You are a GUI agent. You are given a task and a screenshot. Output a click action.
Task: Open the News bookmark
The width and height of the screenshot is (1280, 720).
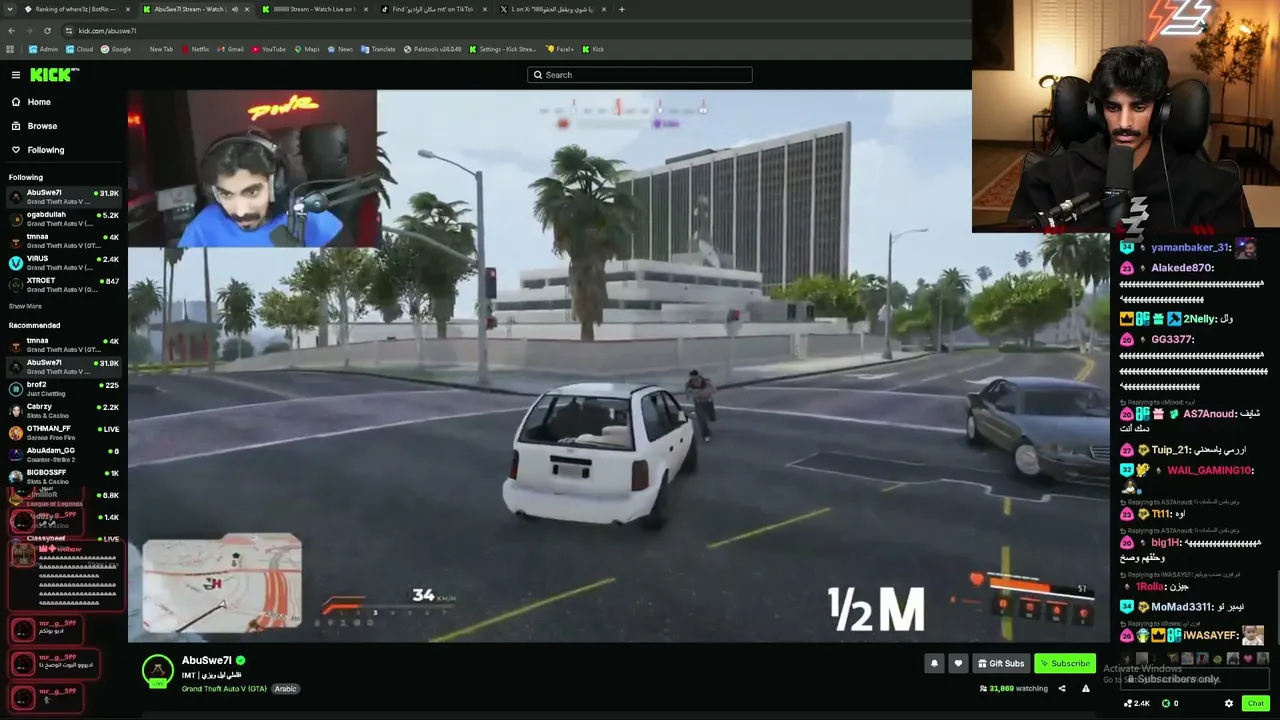pos(340,49)
